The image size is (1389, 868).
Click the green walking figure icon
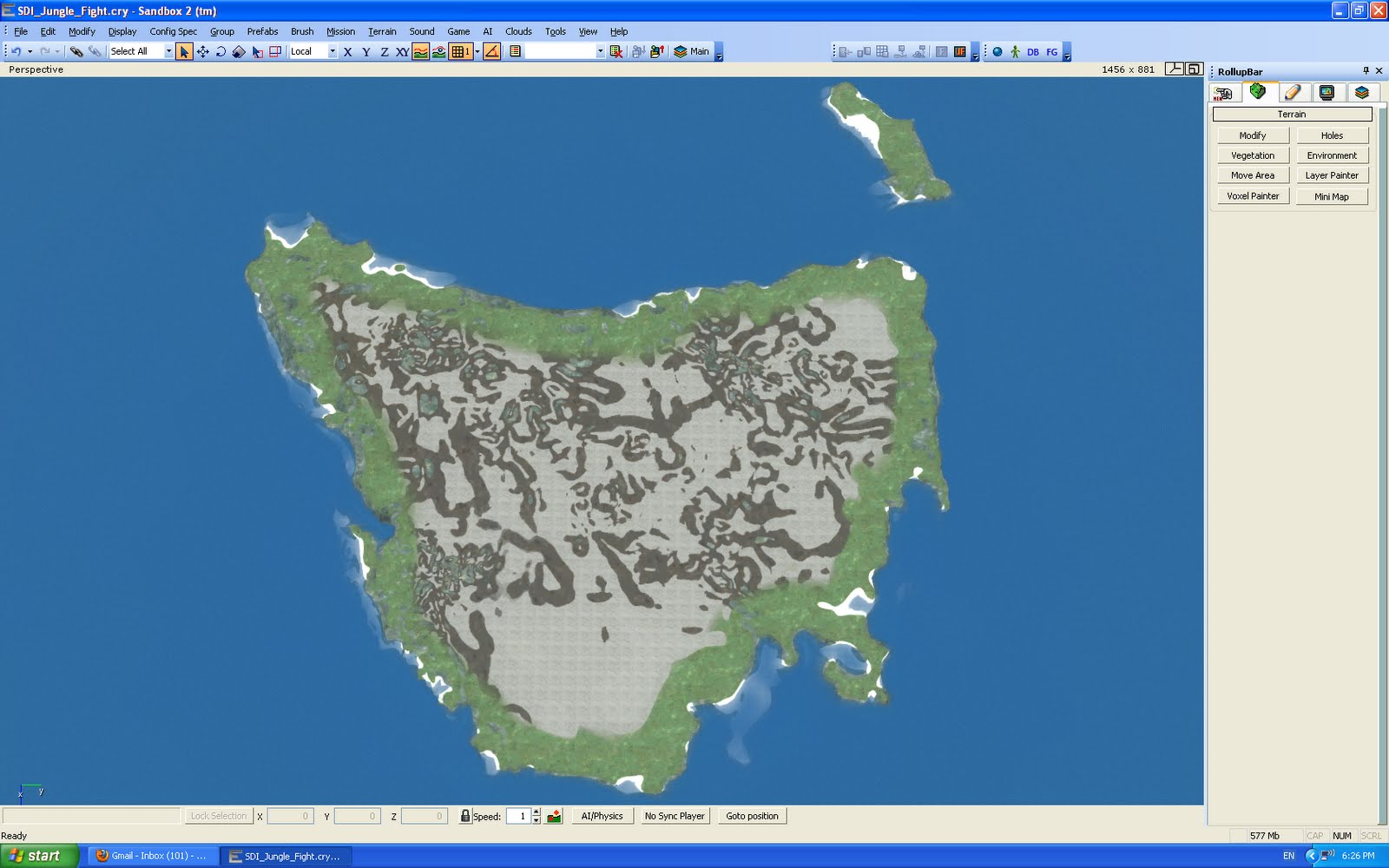pyautogui.click(x=1015, y=52)
